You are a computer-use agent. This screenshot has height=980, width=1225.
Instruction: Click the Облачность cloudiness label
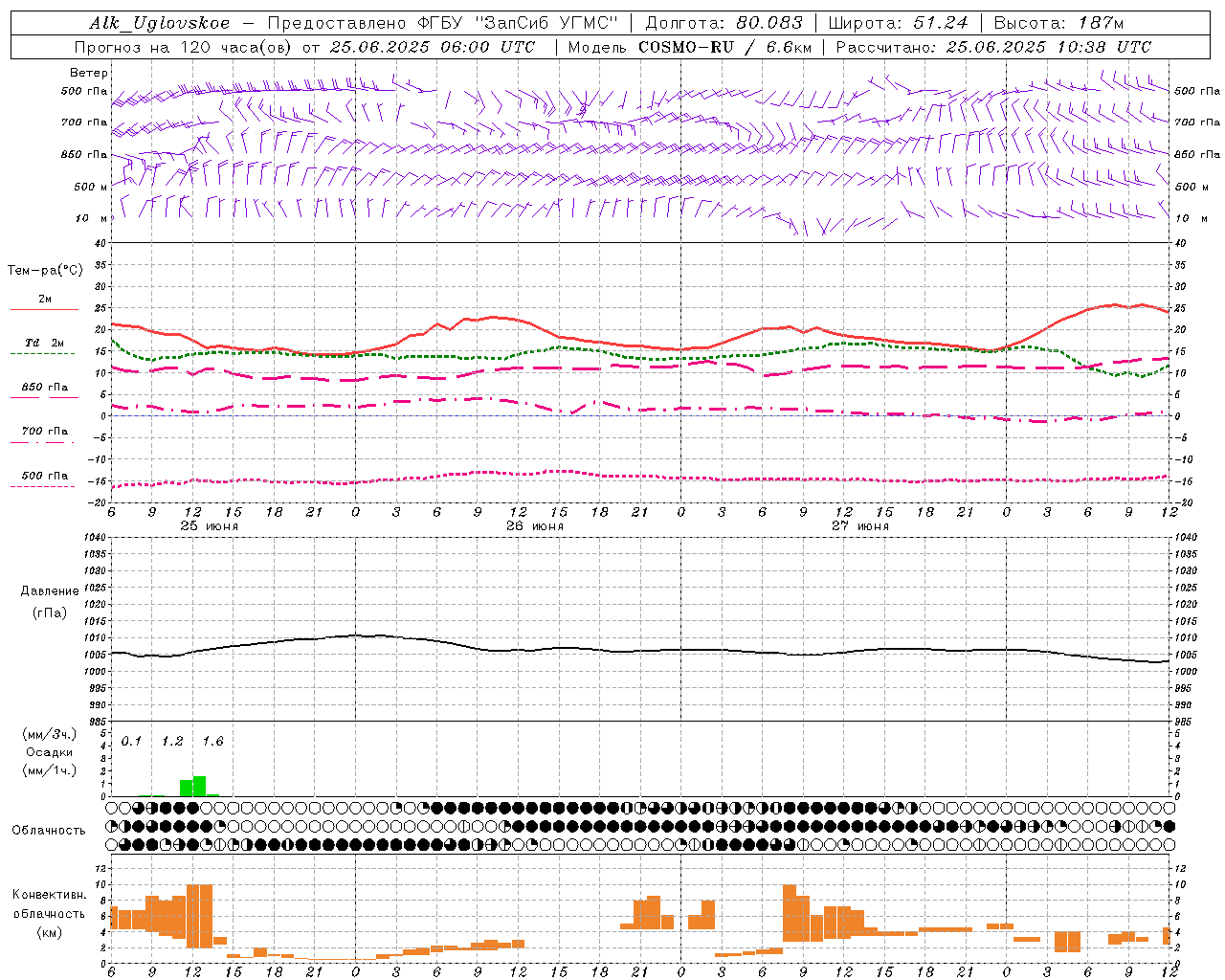click(x=49, y=830)
